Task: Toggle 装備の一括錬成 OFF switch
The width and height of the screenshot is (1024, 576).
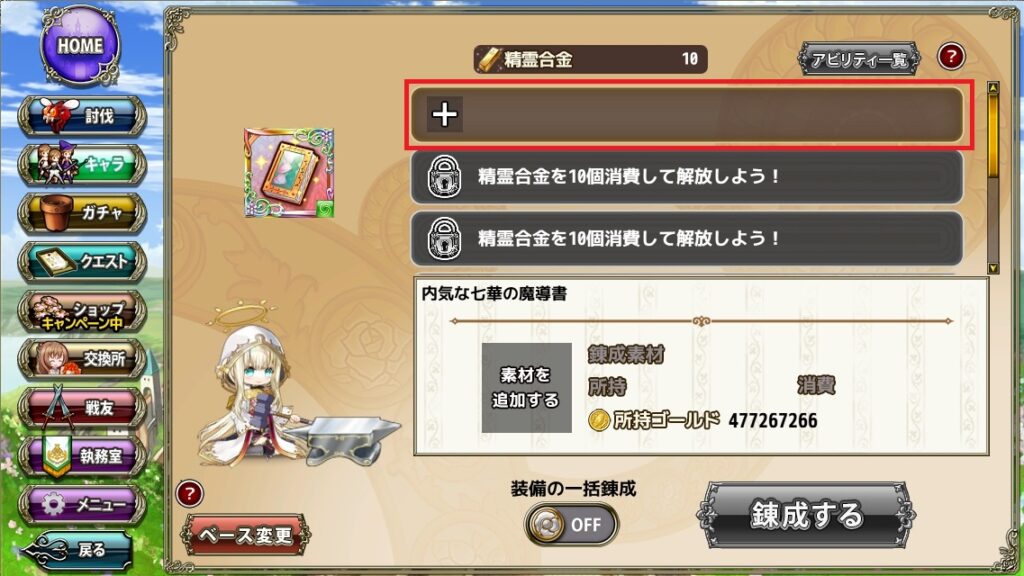Action: coord(571,524)
